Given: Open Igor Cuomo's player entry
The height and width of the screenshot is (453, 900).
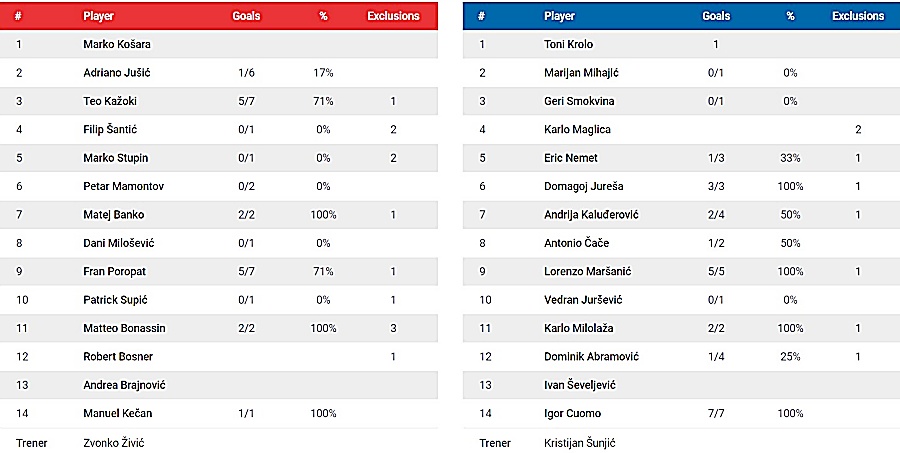Looking at the screenshot, I should pyautogui.click(x=574, y=413).
